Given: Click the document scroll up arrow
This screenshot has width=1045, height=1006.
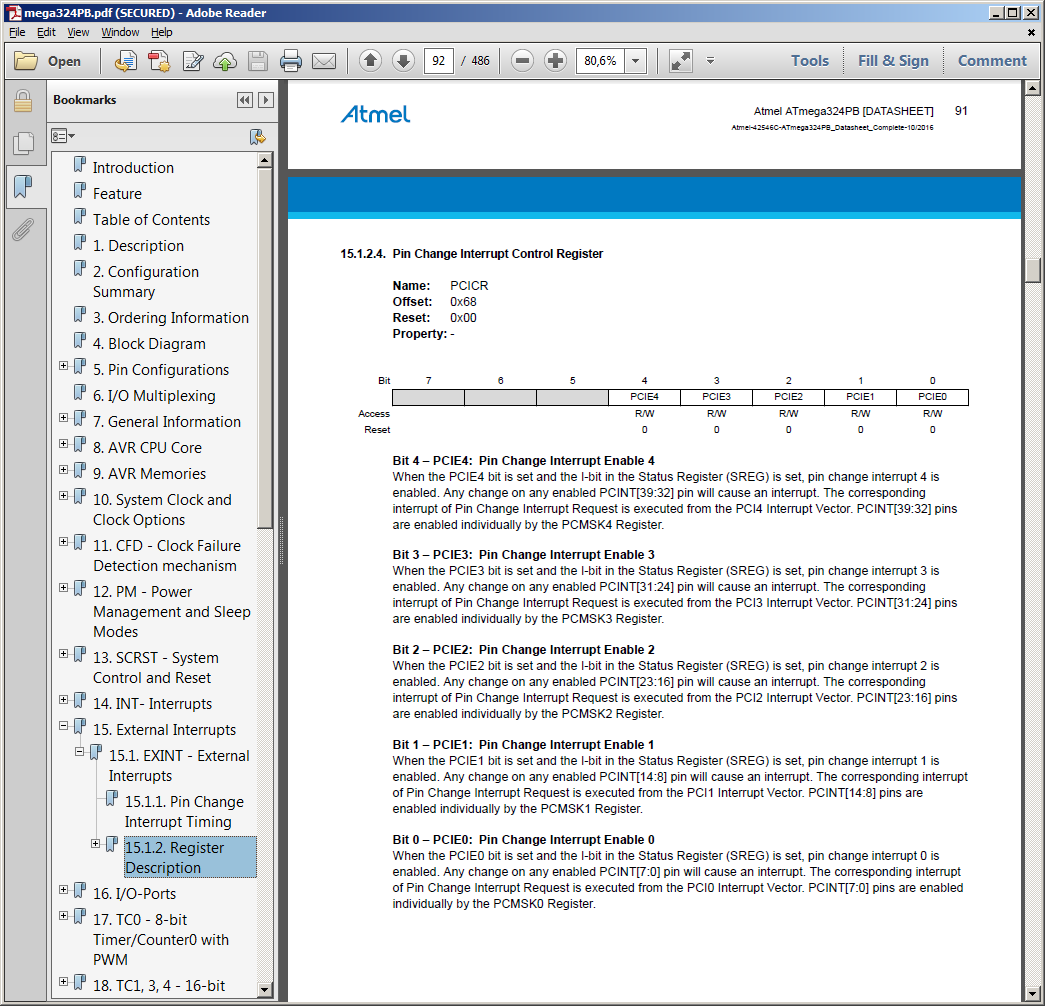Looking at the screenshot, I should click(x=1032, y=88).
